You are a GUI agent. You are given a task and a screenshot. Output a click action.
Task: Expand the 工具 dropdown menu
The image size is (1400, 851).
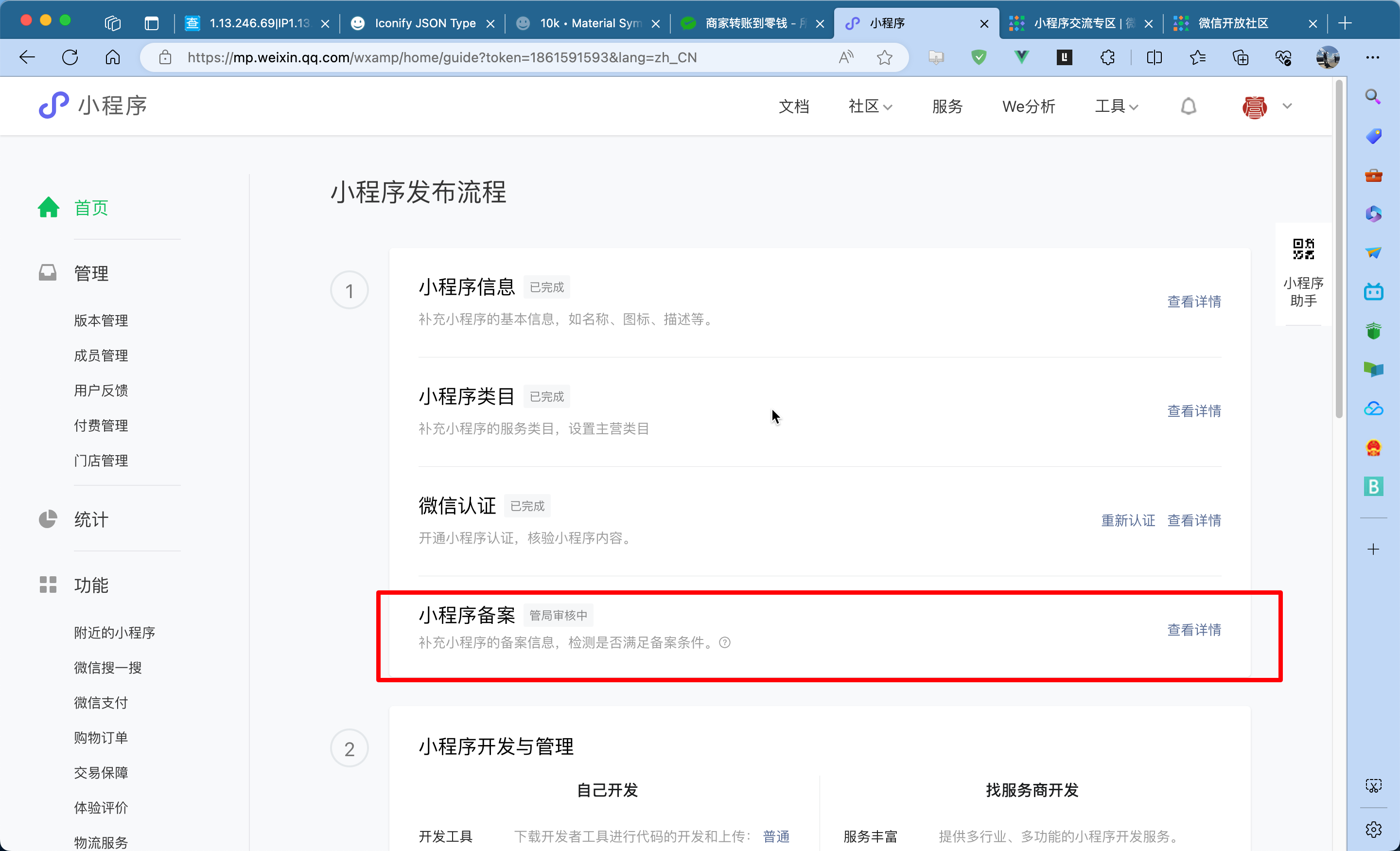click(1116, 106)
